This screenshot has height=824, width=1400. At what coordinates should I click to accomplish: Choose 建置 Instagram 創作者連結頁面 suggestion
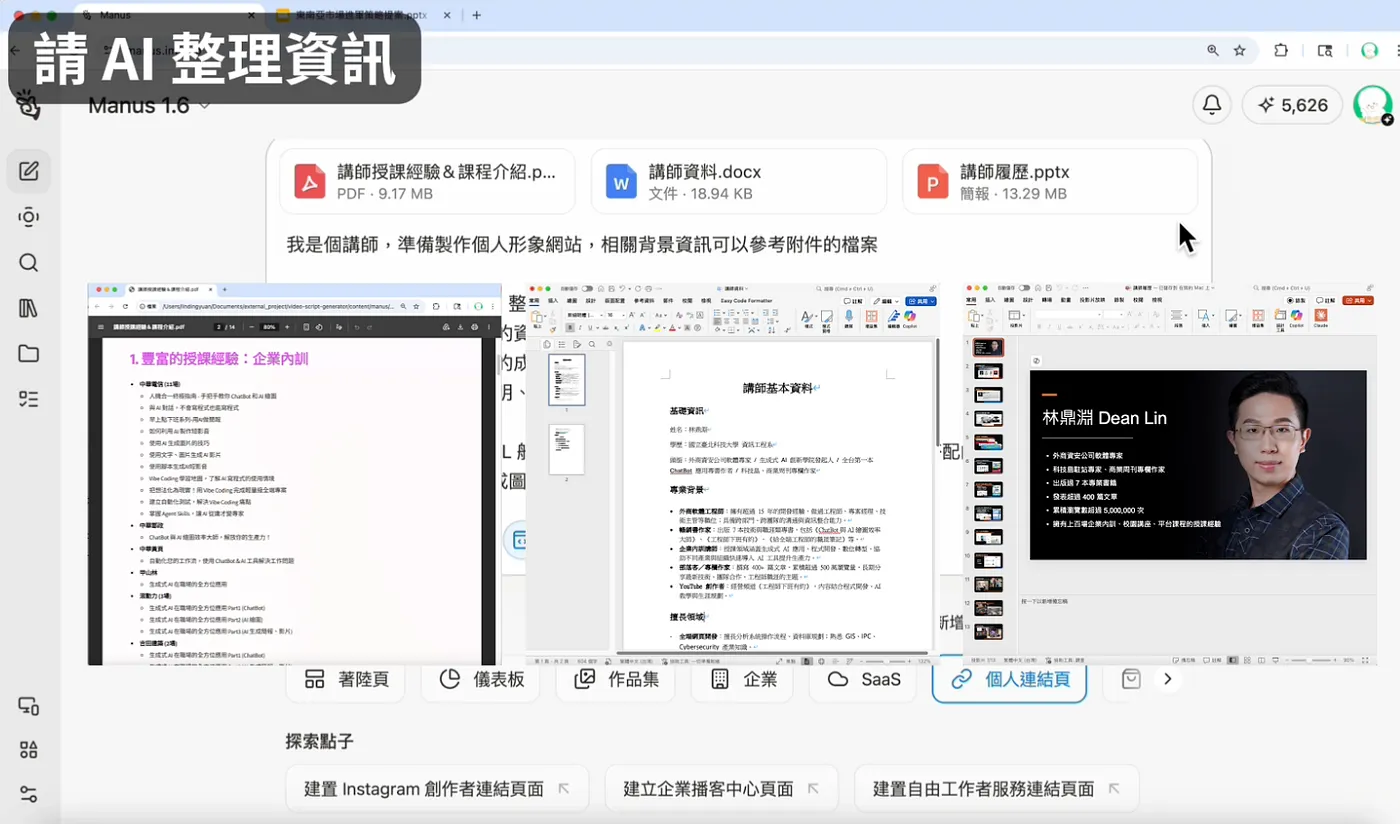437,789
